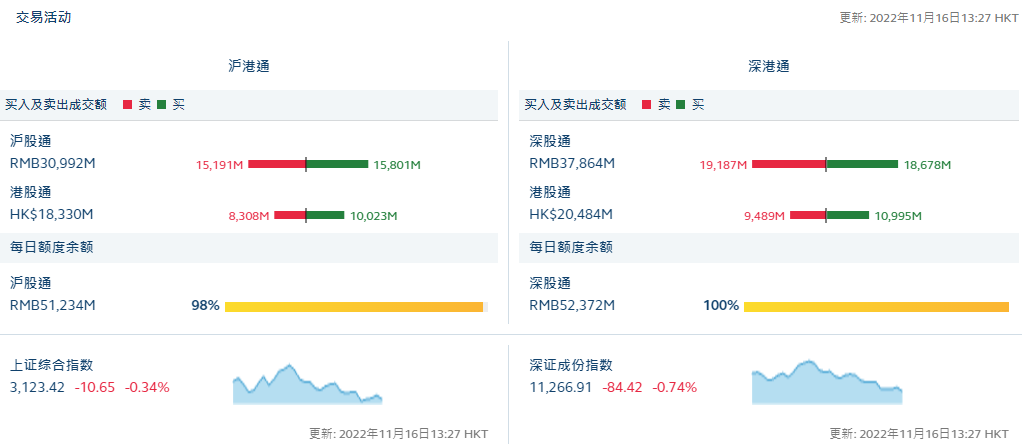This screenshot has height=444, width=1022.
Task: Click the 沪港通 column heading
Action: 249,66
